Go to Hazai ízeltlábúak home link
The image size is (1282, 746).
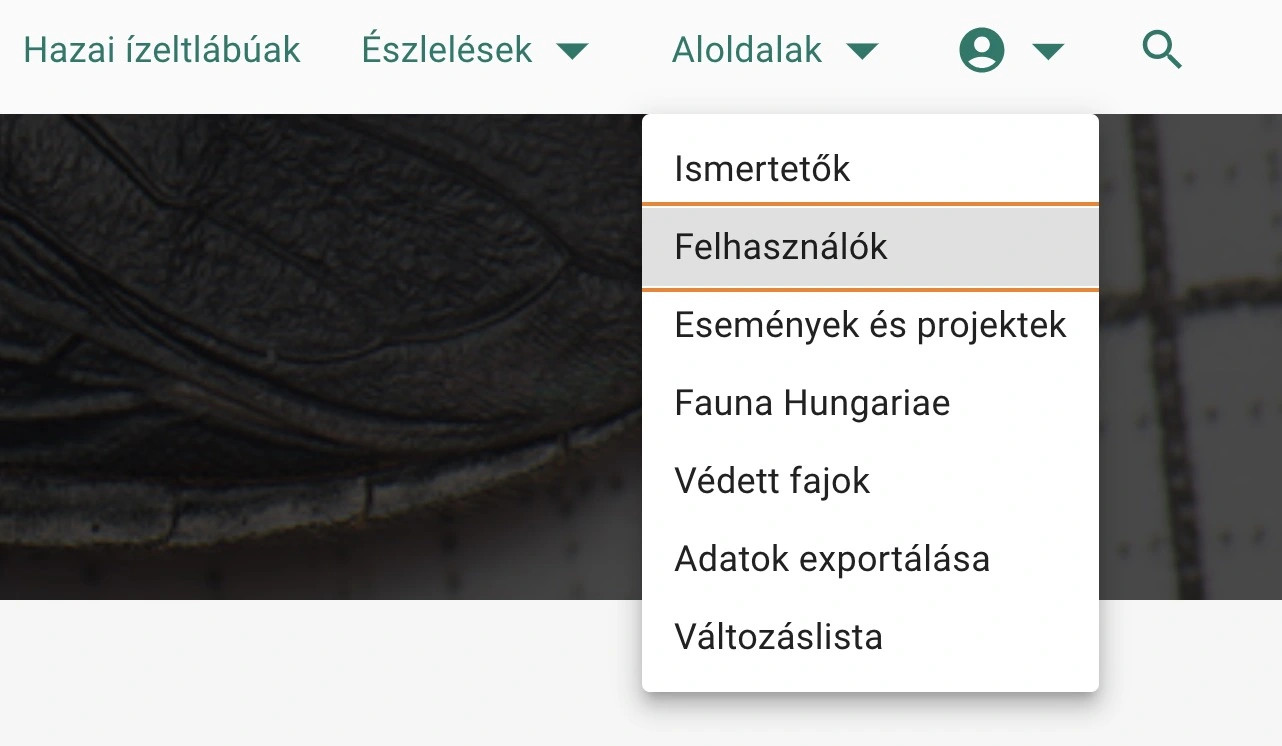point(162,49)
